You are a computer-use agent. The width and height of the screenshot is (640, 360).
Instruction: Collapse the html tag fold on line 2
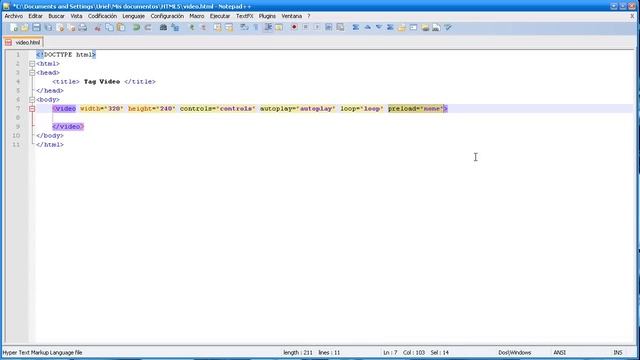coord(32,64)
